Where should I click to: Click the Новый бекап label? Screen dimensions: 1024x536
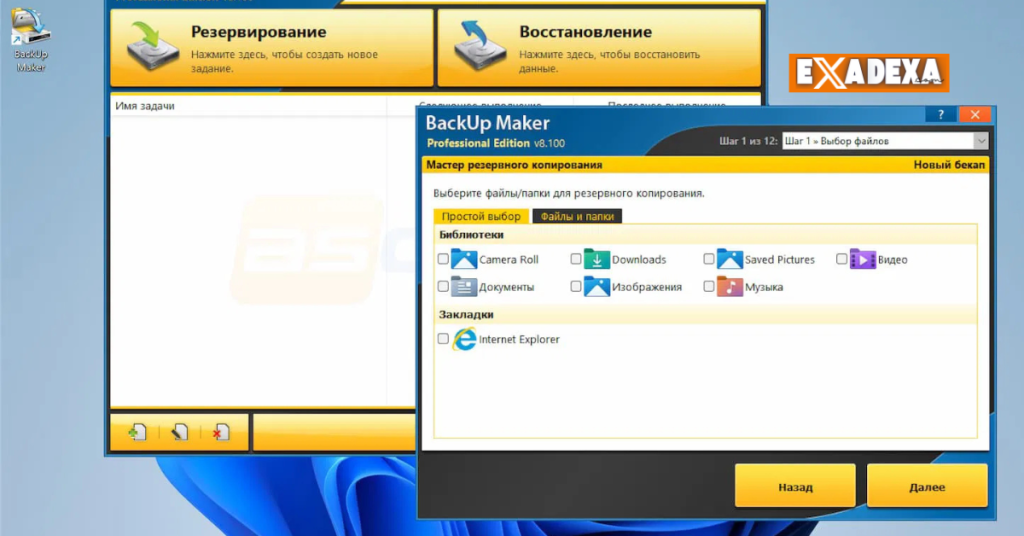[x=949, y=165]
